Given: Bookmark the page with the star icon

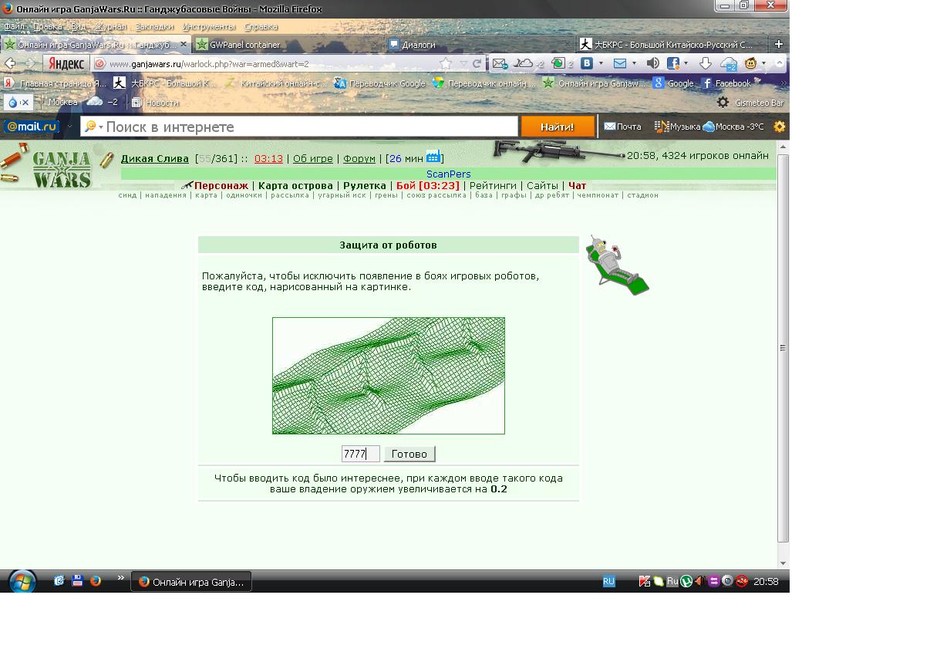Looking at the screenshot, I should click(x=445, y=63).
